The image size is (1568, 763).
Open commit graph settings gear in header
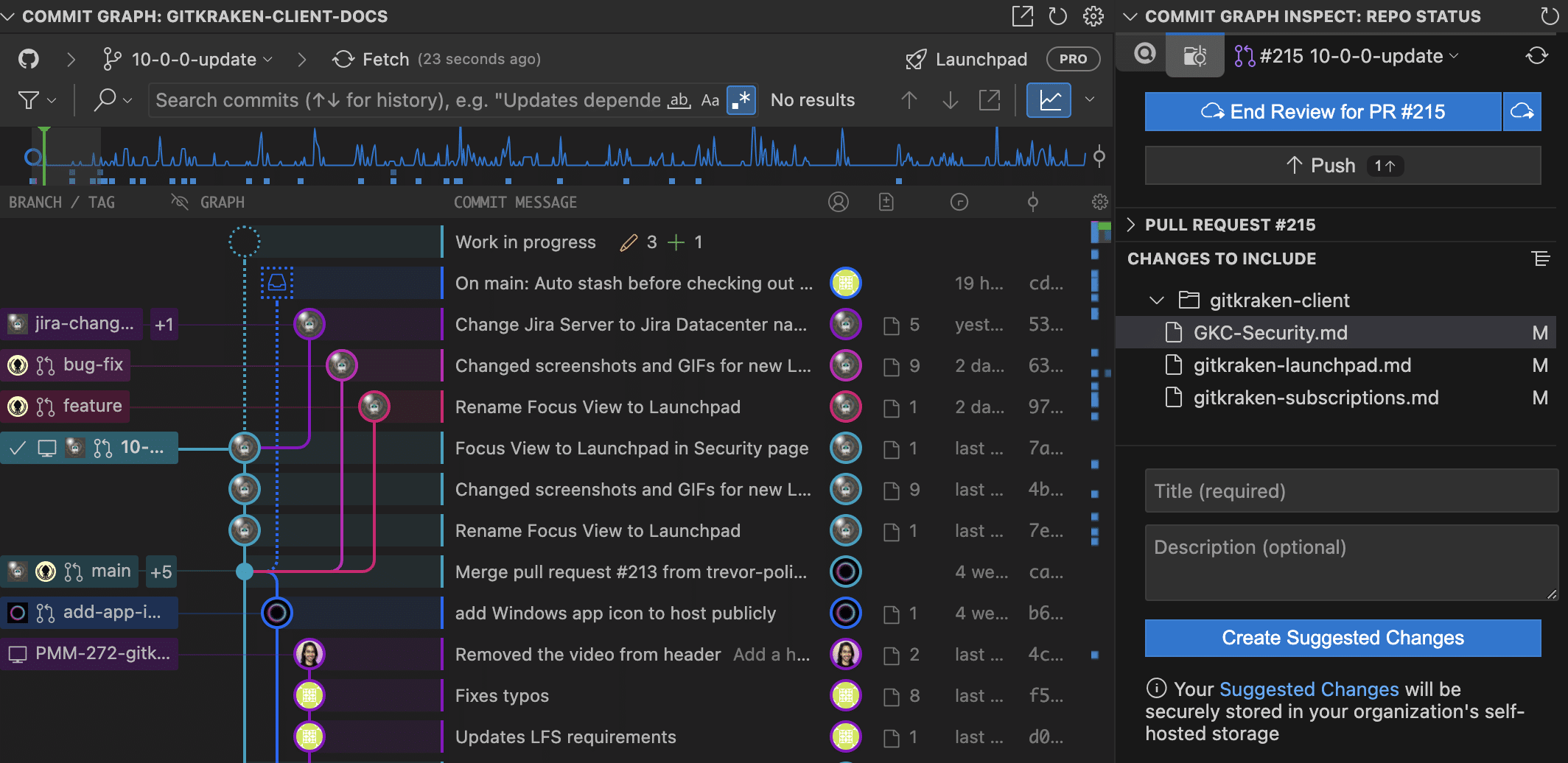coord(1093,15)
